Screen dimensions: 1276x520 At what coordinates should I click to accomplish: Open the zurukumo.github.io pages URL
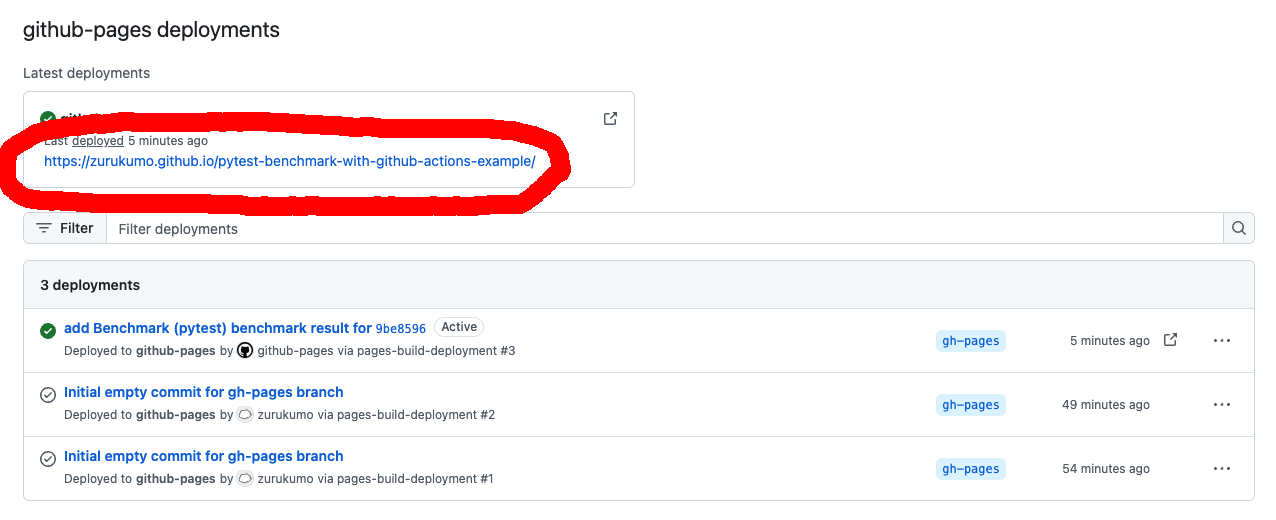[290, 160]
